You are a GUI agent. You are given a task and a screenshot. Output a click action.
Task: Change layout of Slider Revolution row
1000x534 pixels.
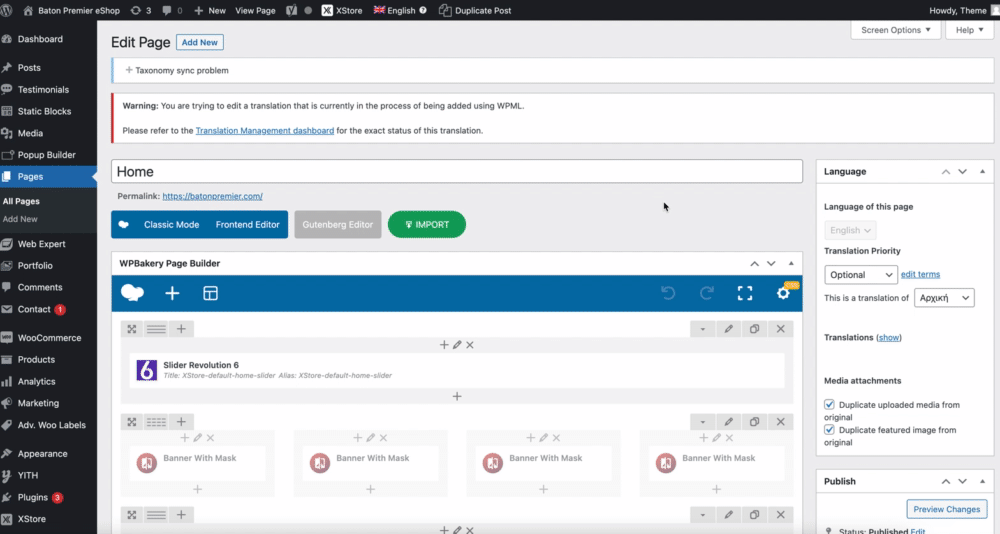pyautogui.click(x=156, y=329)
